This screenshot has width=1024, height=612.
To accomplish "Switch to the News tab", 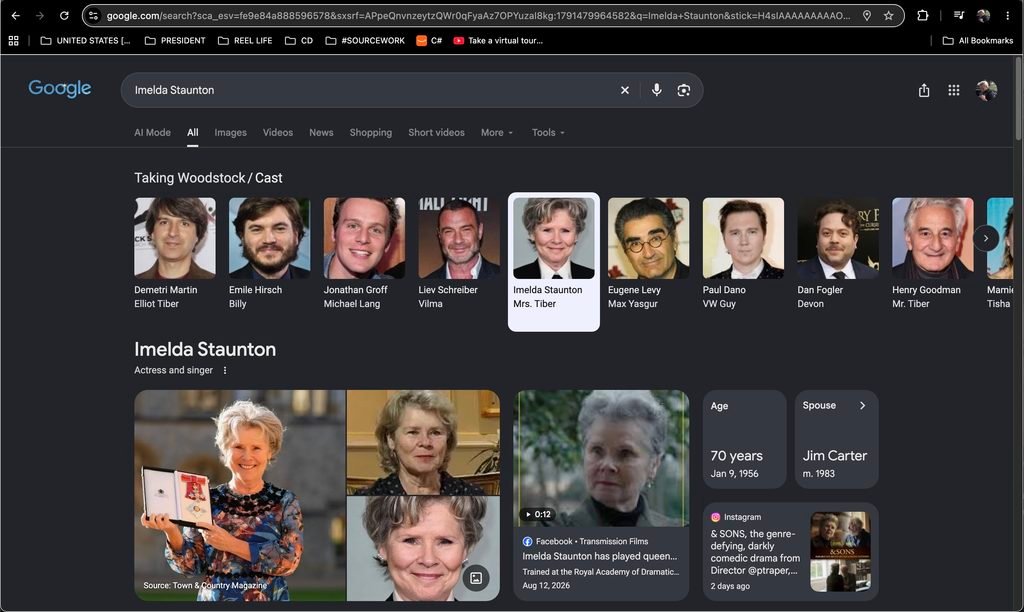I will pyautogui.click(x=321, y=133).
